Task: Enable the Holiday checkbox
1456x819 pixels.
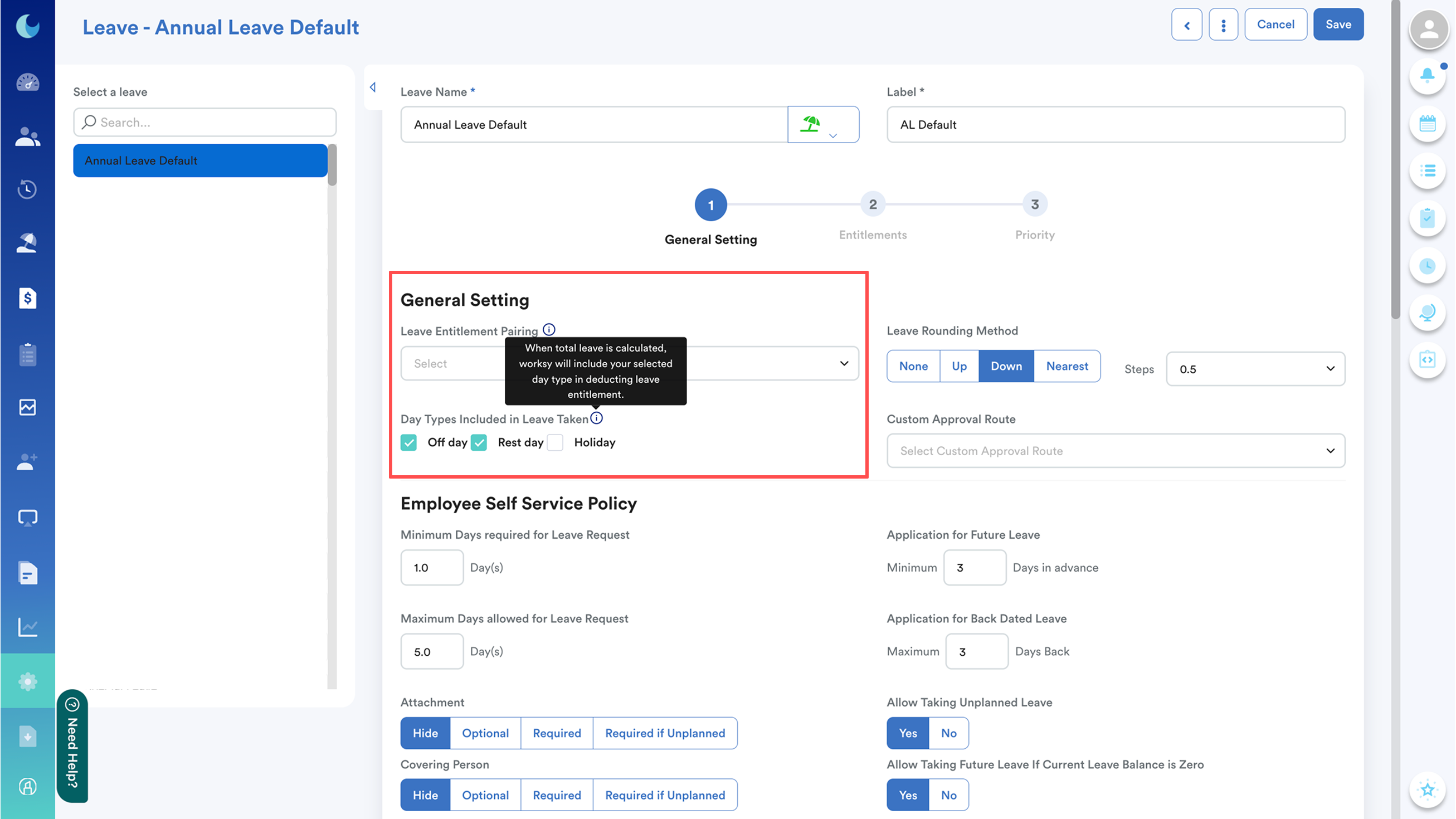Action: [556, 442]
